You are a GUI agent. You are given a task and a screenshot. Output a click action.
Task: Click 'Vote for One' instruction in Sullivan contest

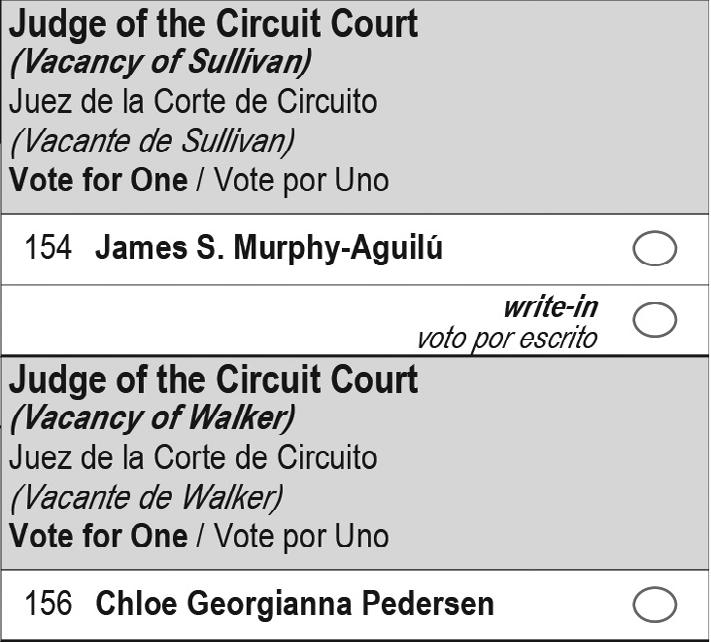point(98,181)
